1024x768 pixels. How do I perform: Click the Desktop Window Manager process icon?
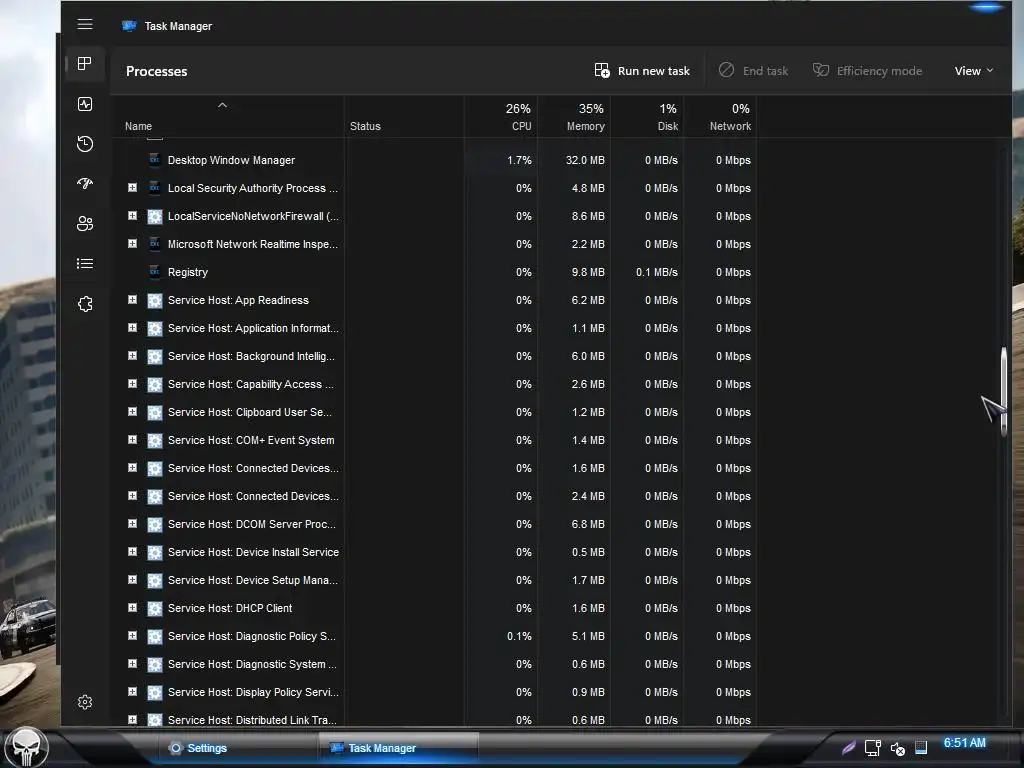click(x=155, y=160)
